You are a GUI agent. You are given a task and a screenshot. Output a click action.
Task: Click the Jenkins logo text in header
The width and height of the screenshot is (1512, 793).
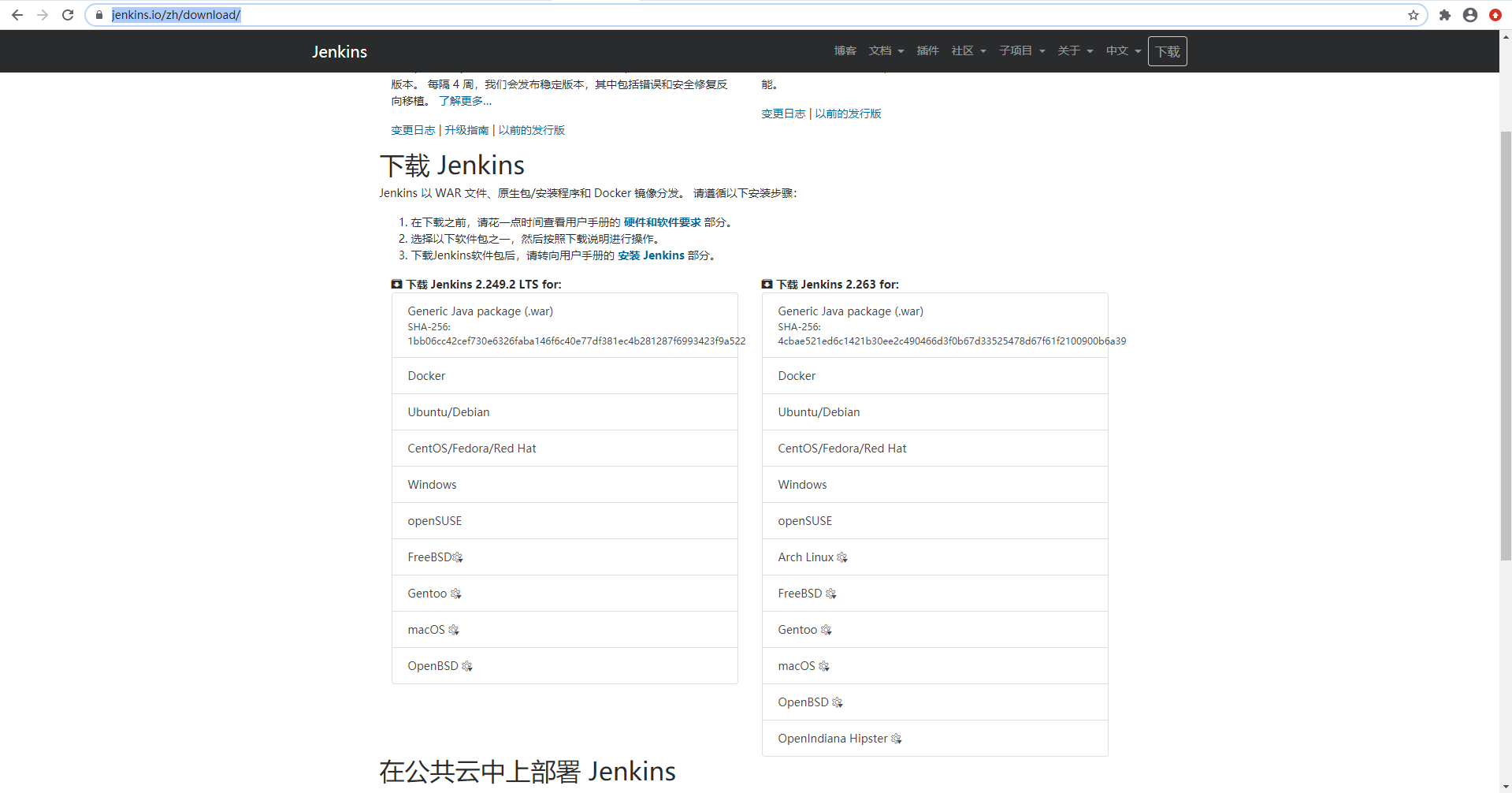(x=340, y=51)
